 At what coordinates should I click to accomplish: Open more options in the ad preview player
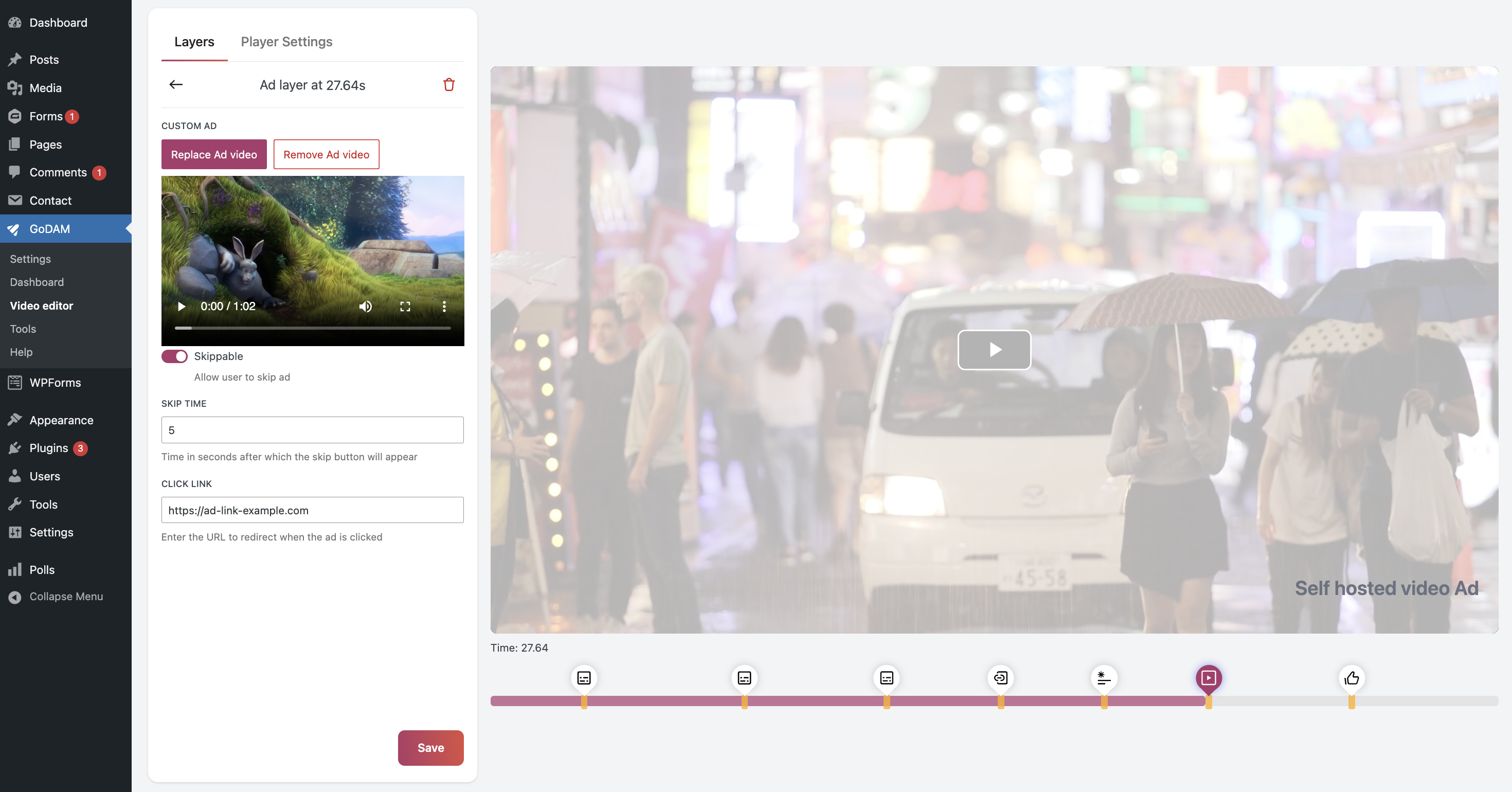(444, 306)
